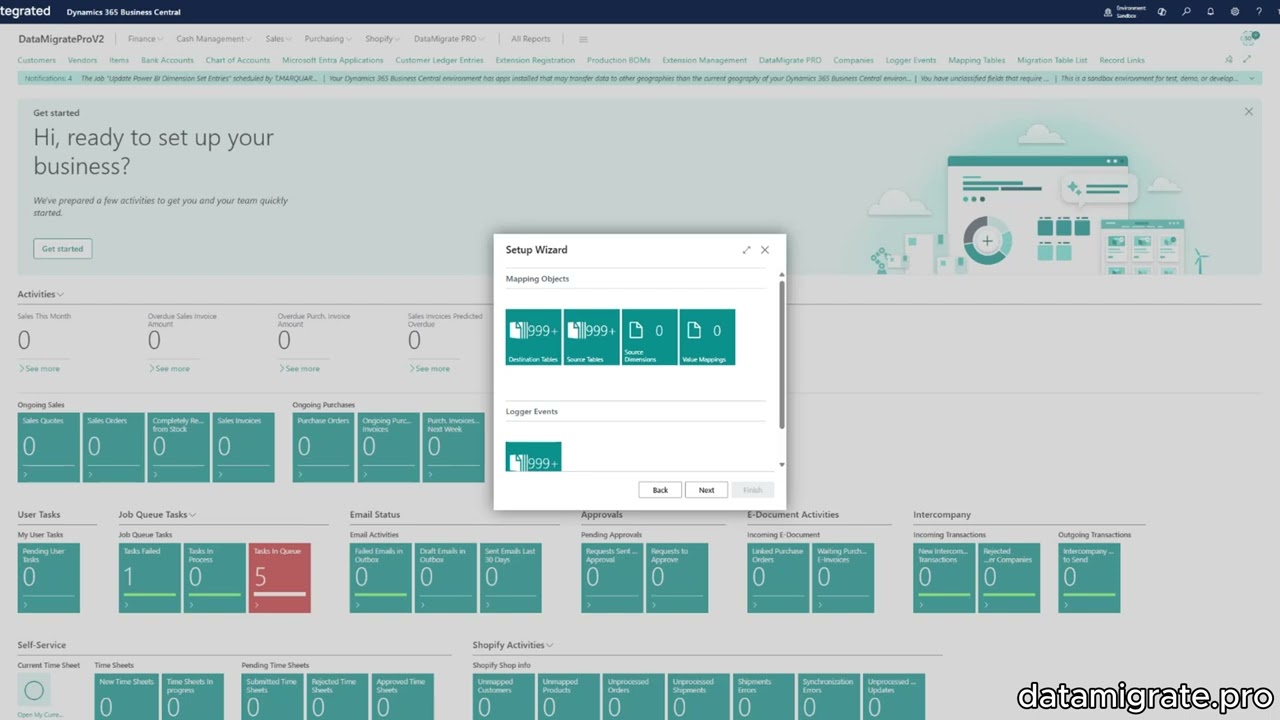Open the hamburger menu after All Reports
This screenshot has height=720, width=1280.
(x=583, y=39)
